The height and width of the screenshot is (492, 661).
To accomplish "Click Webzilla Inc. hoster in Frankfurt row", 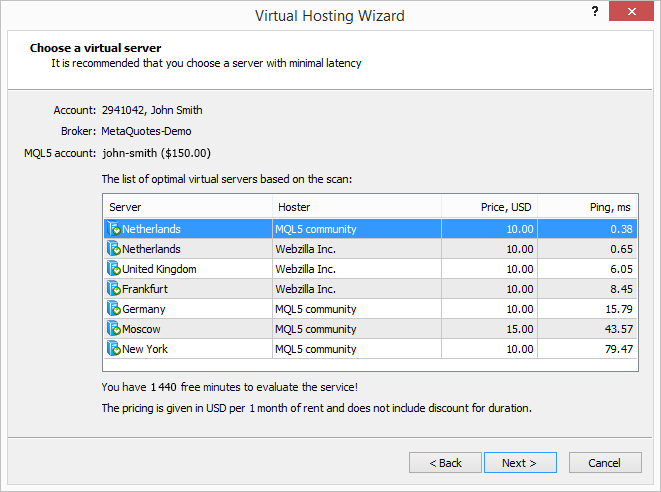I will (306, 289).
